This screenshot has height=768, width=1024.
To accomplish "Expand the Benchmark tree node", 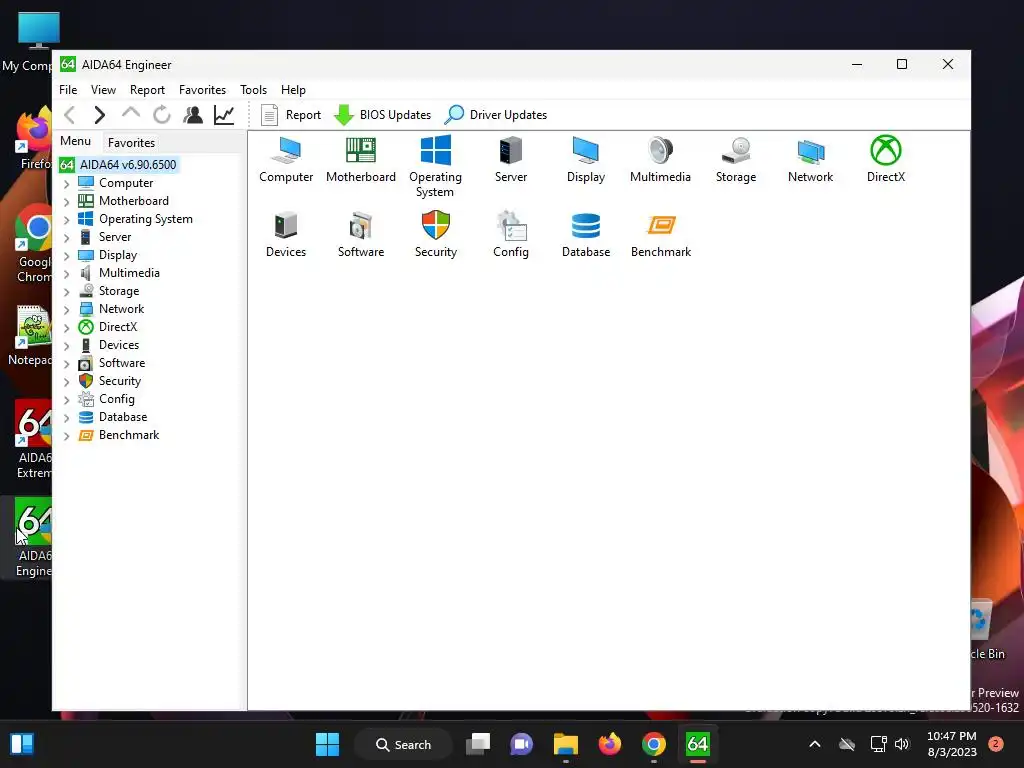I will pyautogui.click(x=67, y=436).
